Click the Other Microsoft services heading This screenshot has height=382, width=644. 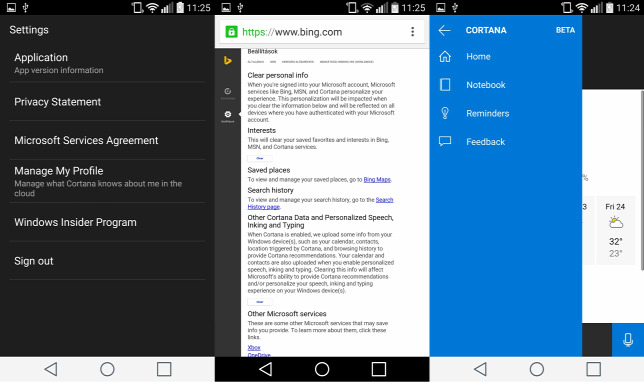[287, 314]
